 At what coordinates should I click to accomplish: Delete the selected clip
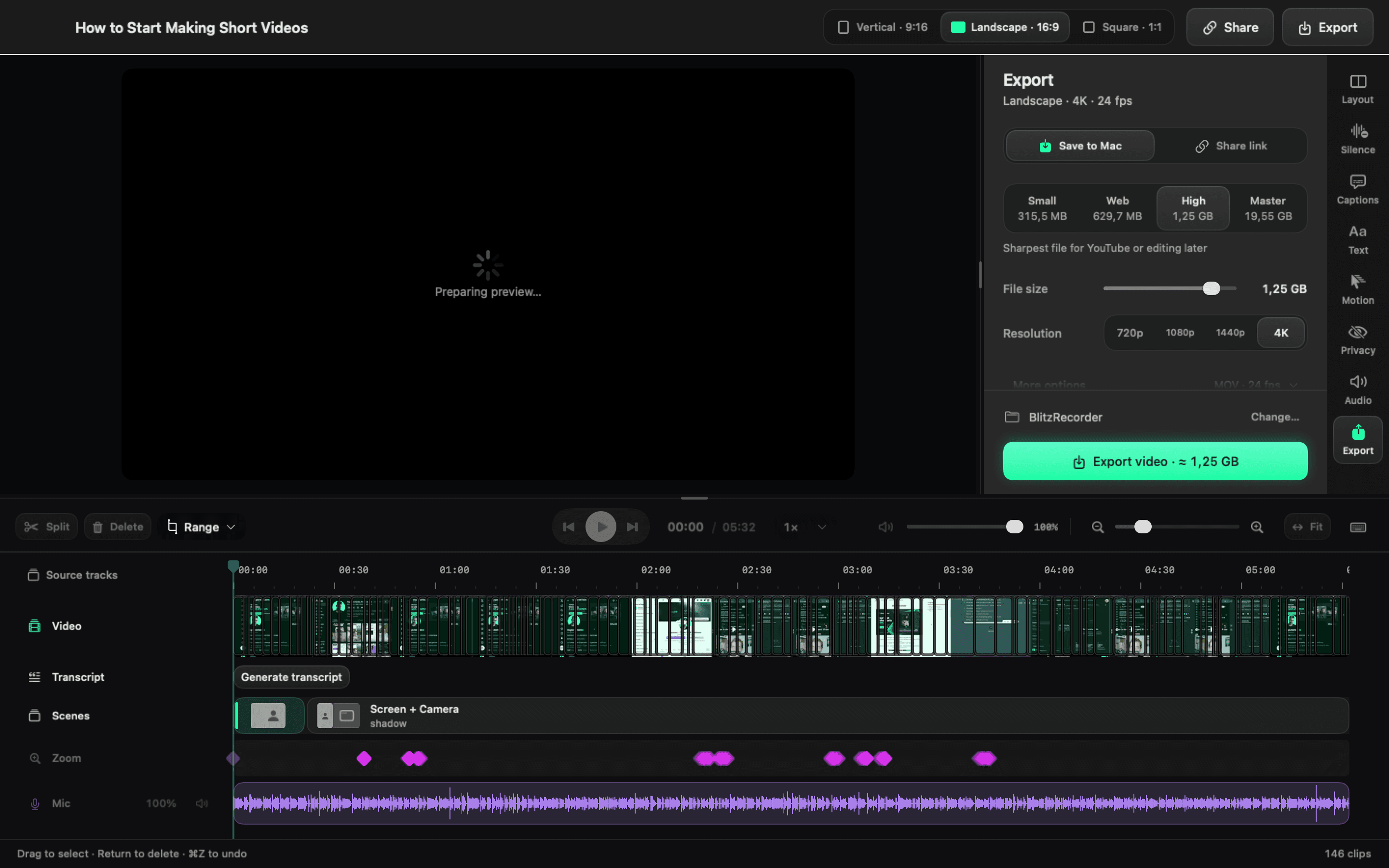118,527
